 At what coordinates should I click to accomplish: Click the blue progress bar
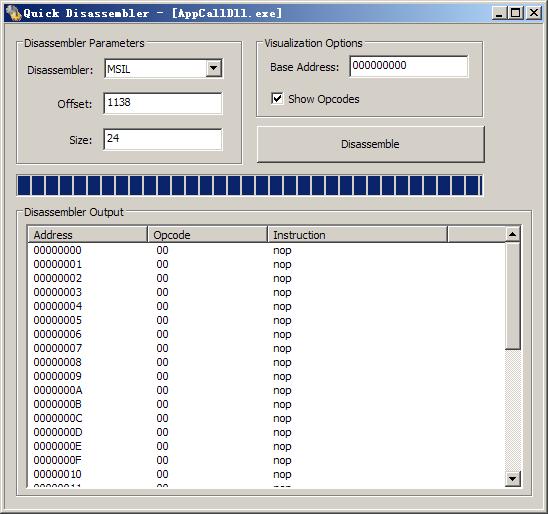point(250,185)
